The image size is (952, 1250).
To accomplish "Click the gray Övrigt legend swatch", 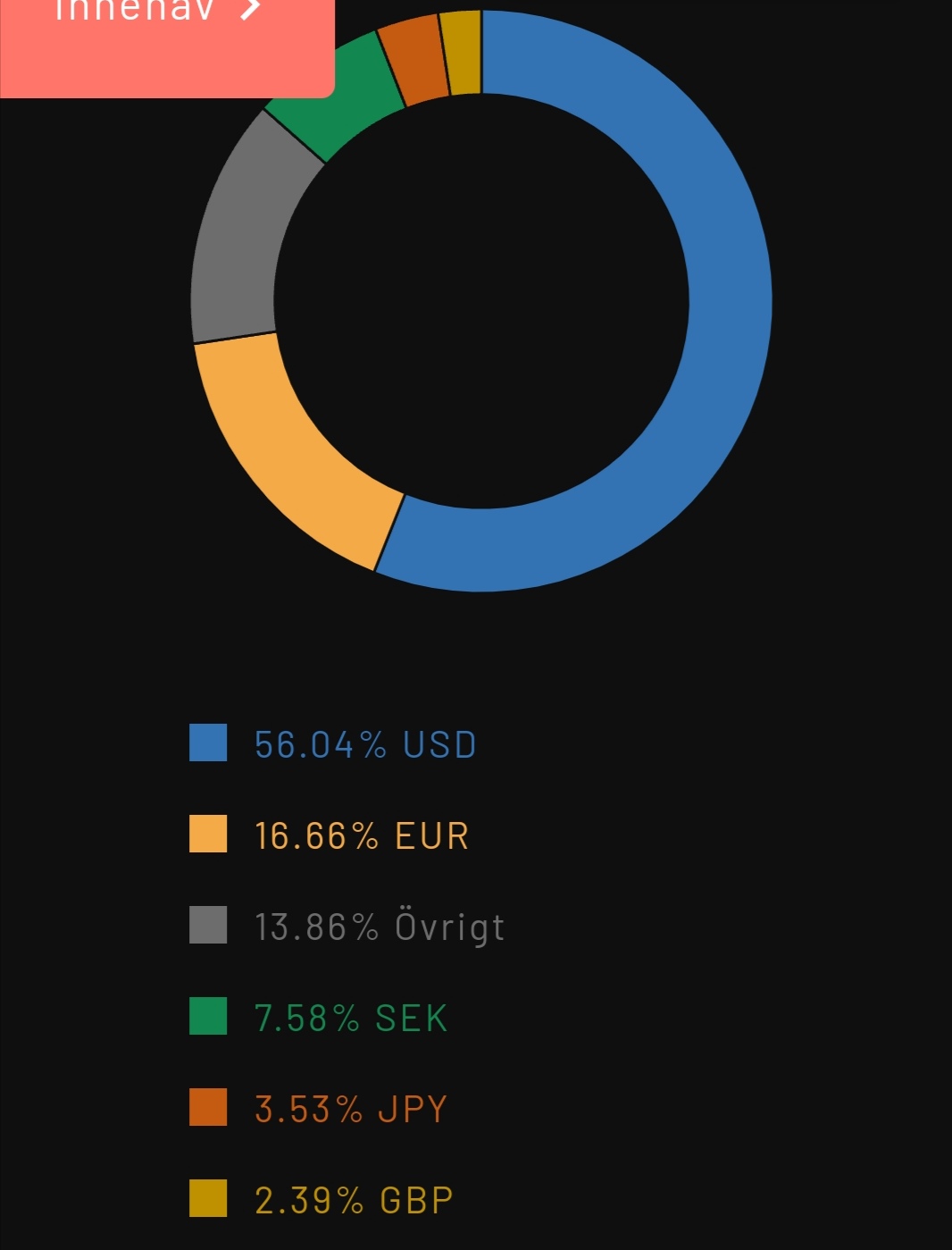I will 208,925.
